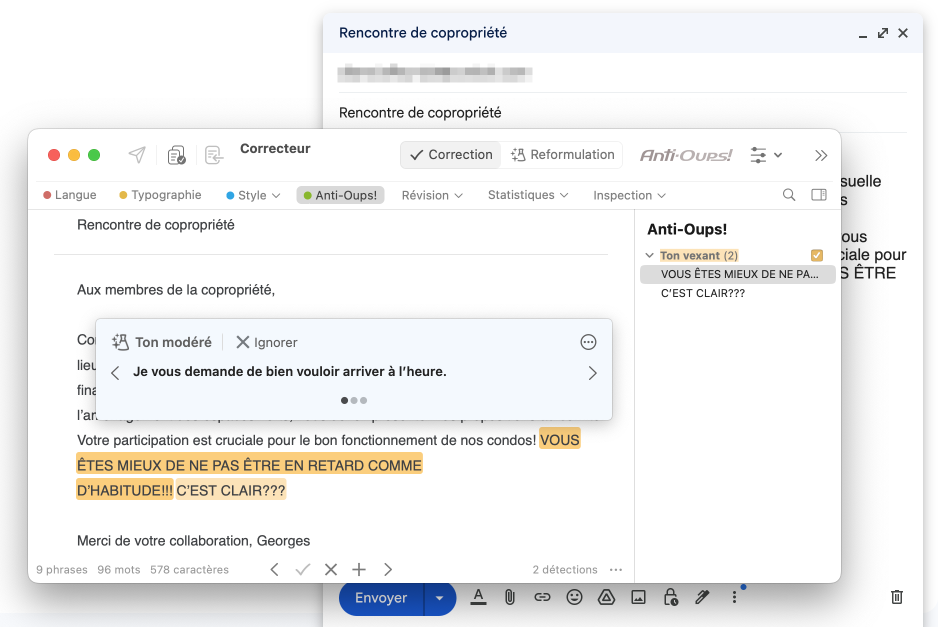Expand the Statistiques dropdown
The image size is (938, 627).
528,195
